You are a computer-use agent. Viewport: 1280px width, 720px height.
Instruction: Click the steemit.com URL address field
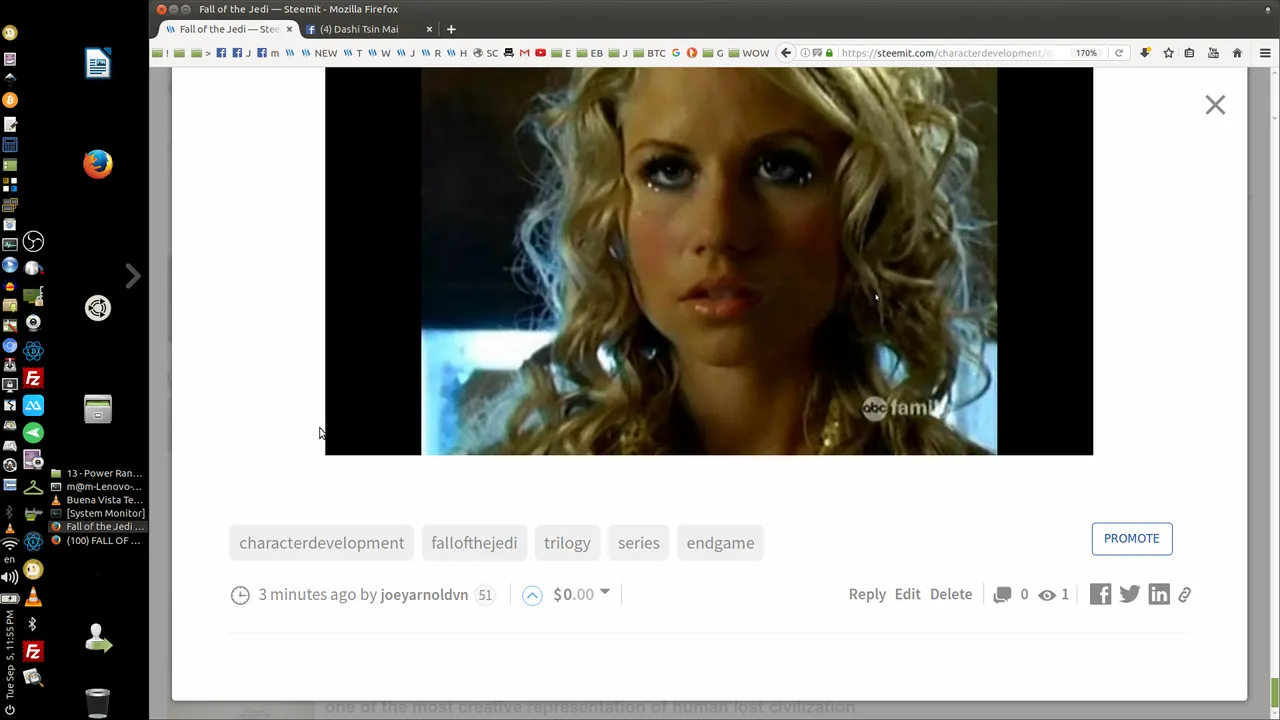pos(945,53)
